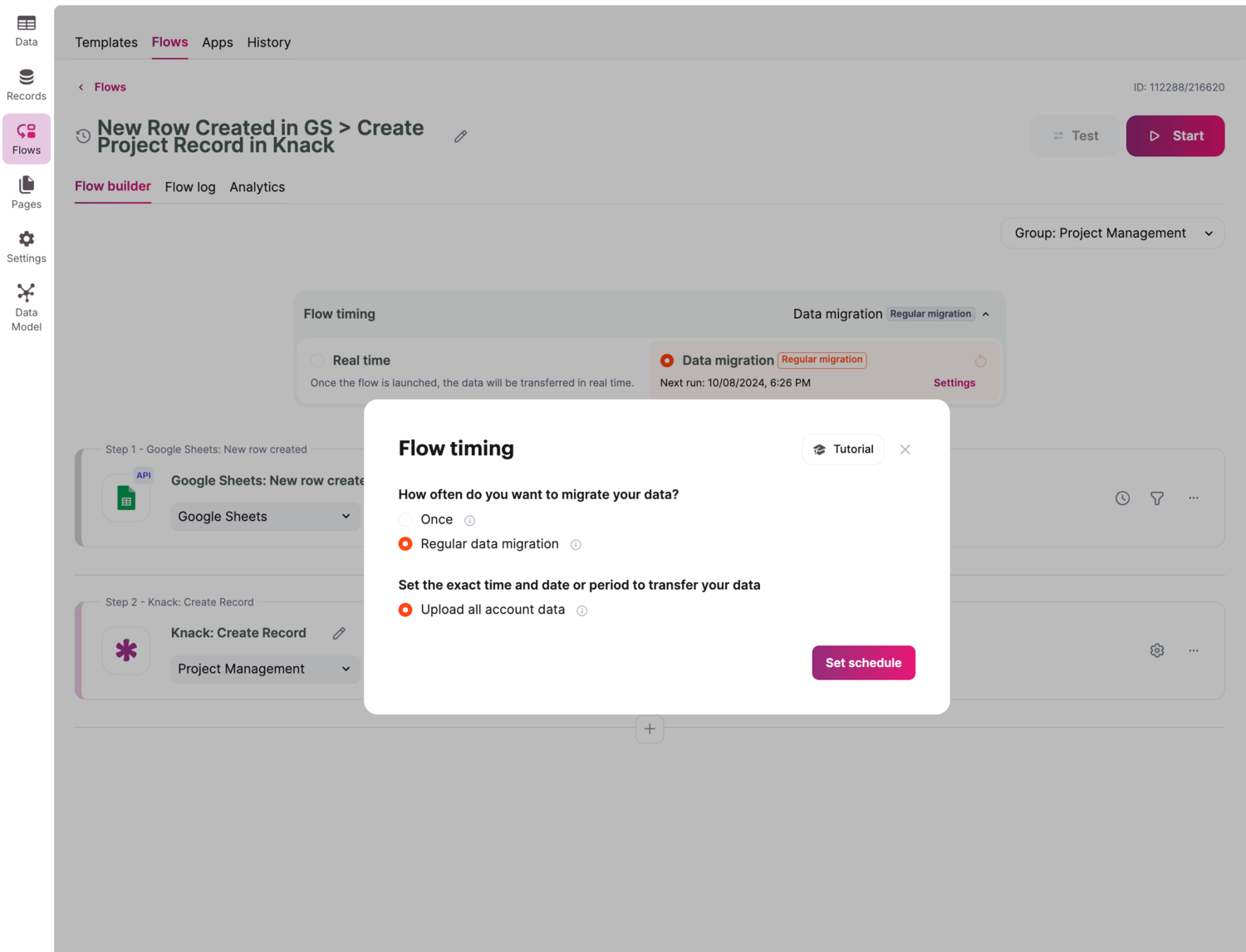Click the pencil icon beside flow title

pos(460,136)
